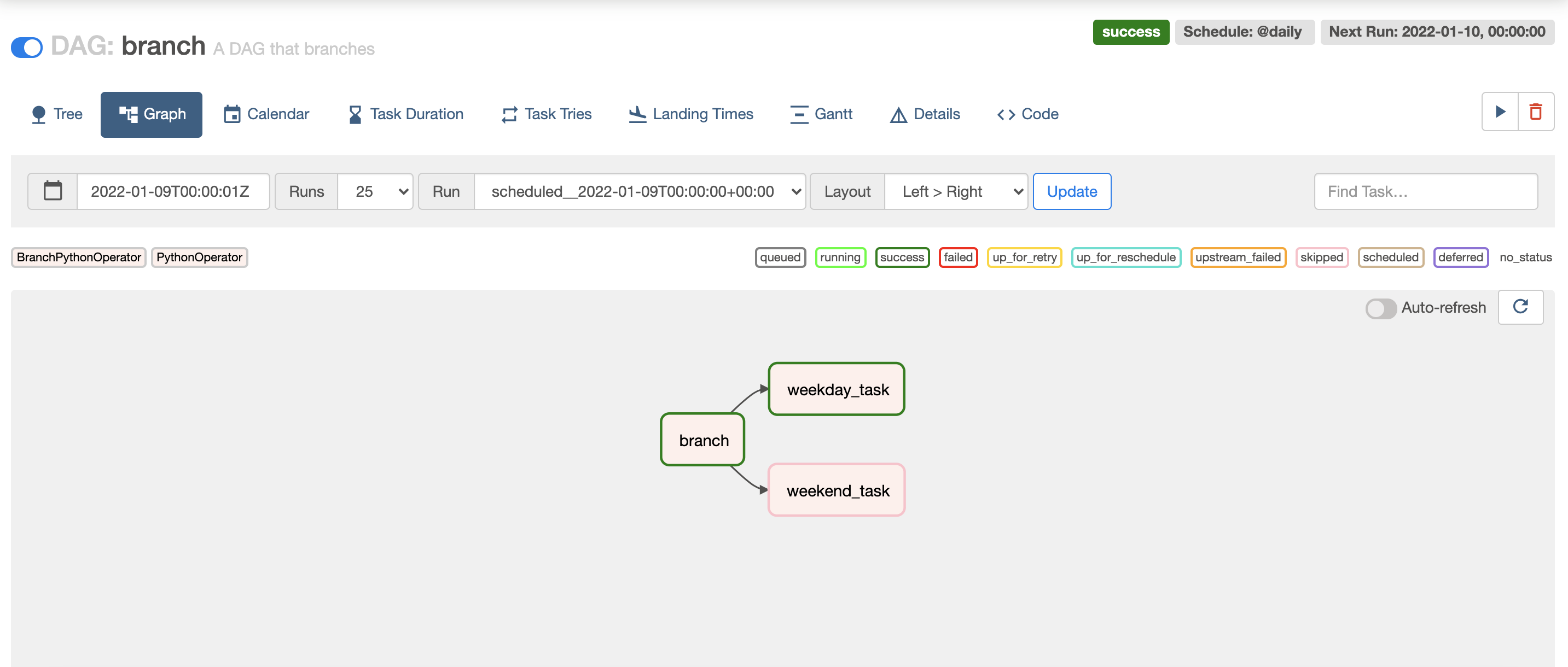Expand the scheduled Run selector
Viewport: 1568px width, 667px height.
[x=640, y=191]
